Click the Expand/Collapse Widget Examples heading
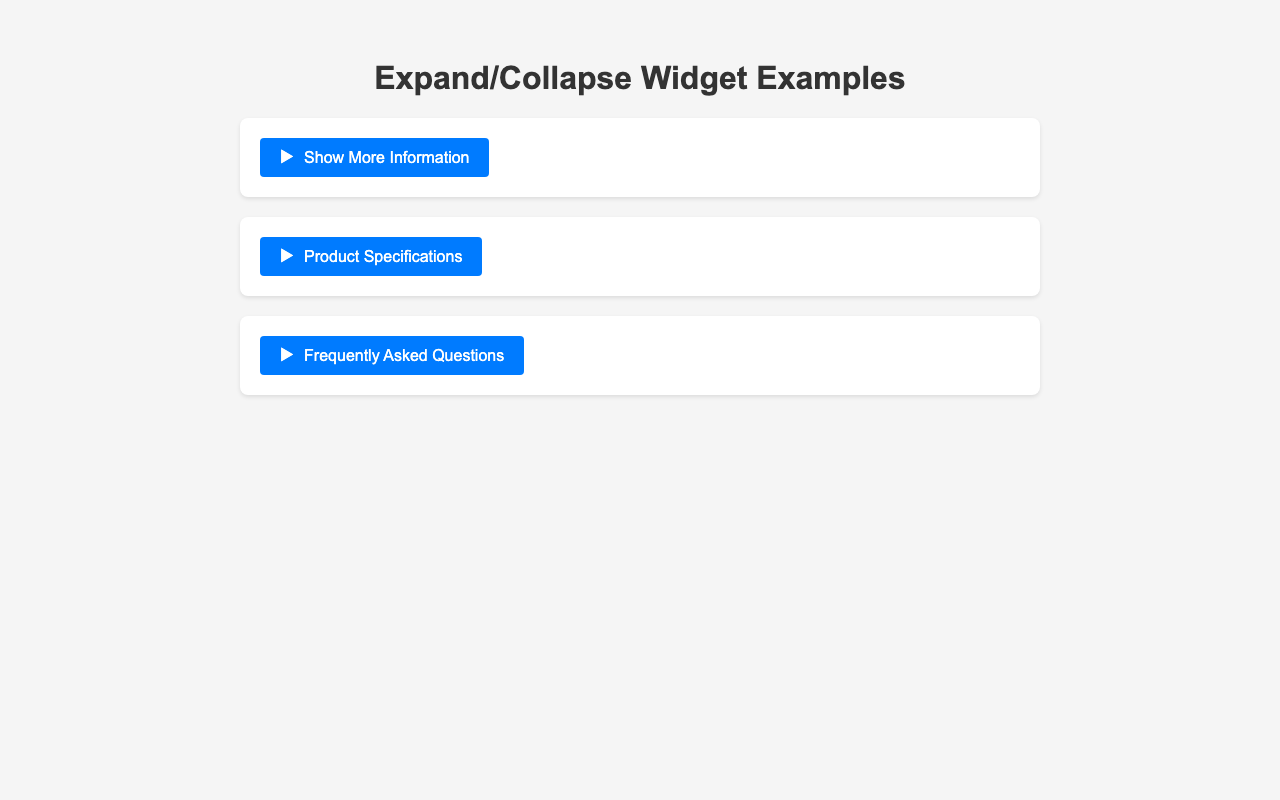Viewport: 1280px width, 800px height. 640,78
